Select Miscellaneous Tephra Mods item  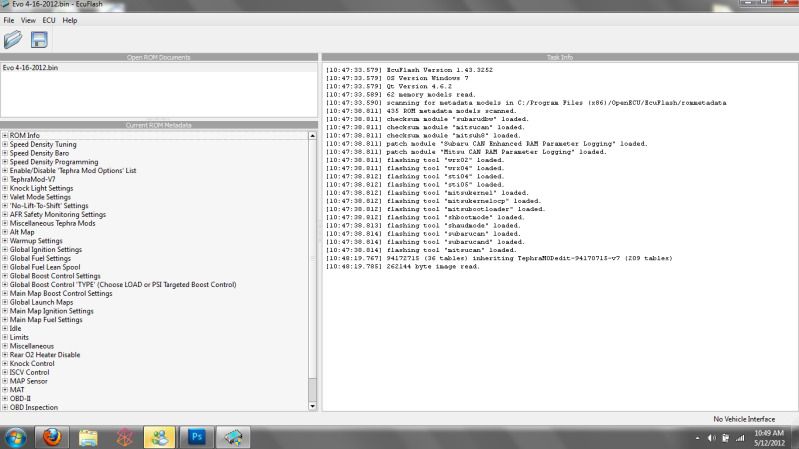coord(52,223)
